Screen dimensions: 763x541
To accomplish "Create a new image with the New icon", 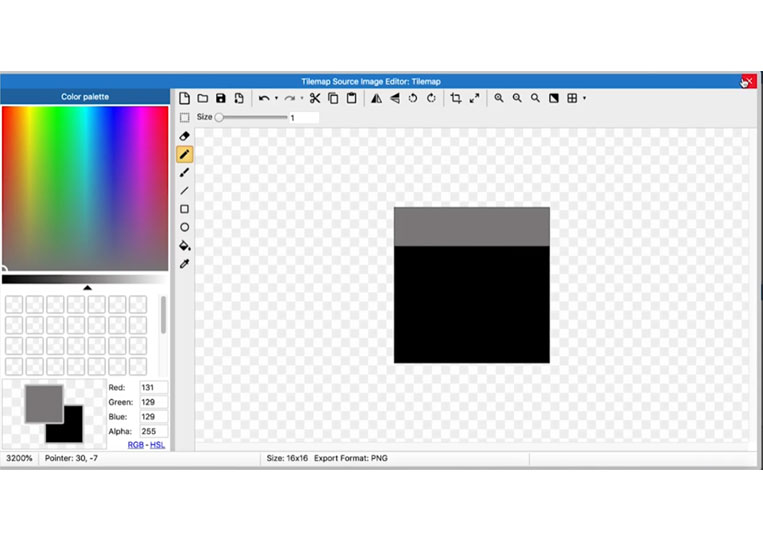I will coord(184,98).
